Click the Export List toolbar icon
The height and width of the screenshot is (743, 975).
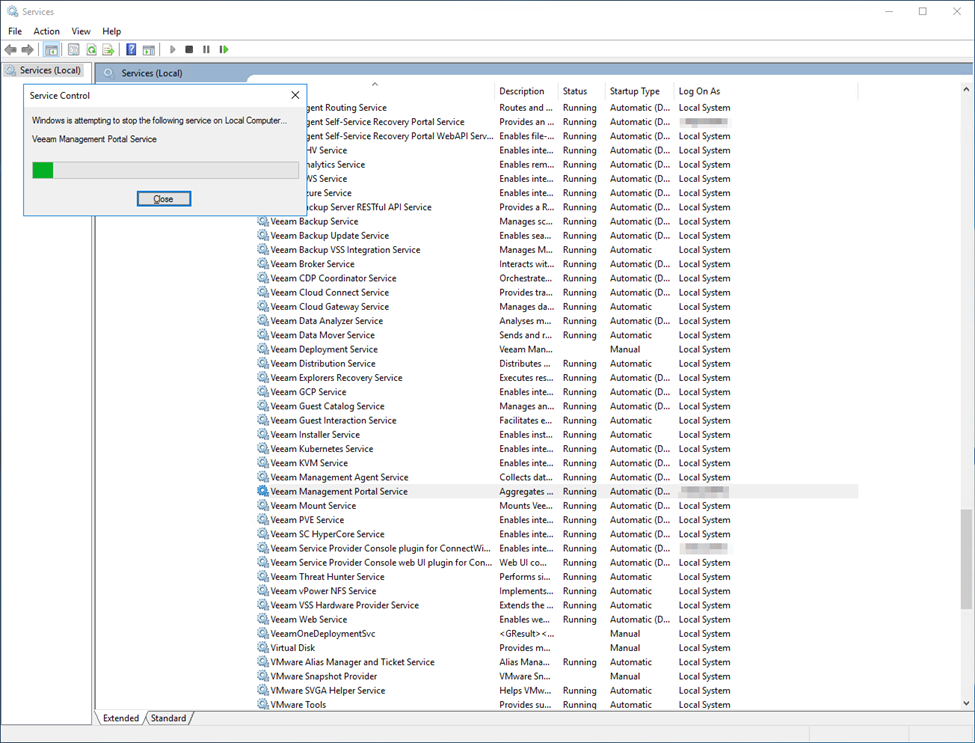(x=108, y=49)
